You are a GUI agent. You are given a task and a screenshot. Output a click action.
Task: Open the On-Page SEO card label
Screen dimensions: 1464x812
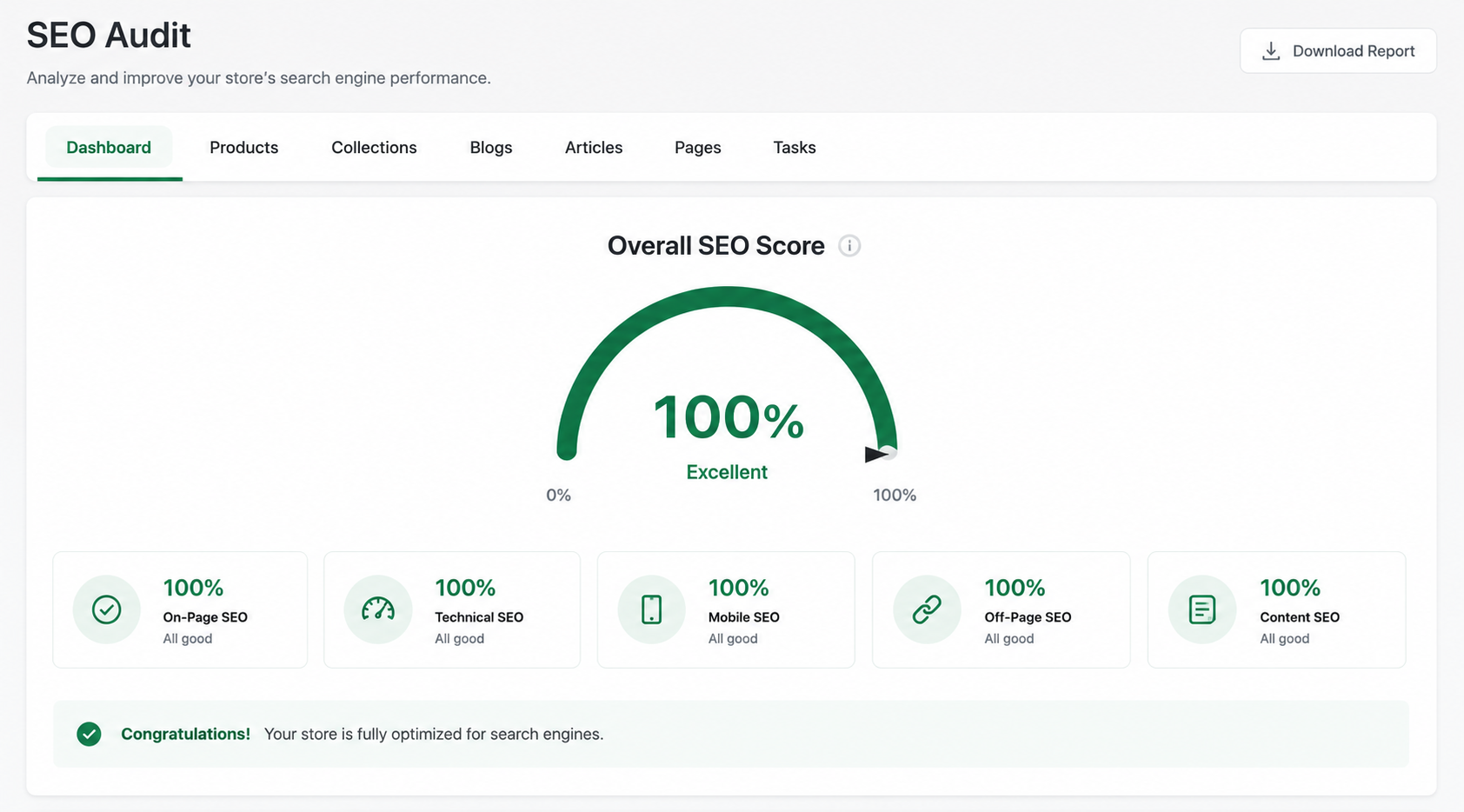click(x=205, y=617)
